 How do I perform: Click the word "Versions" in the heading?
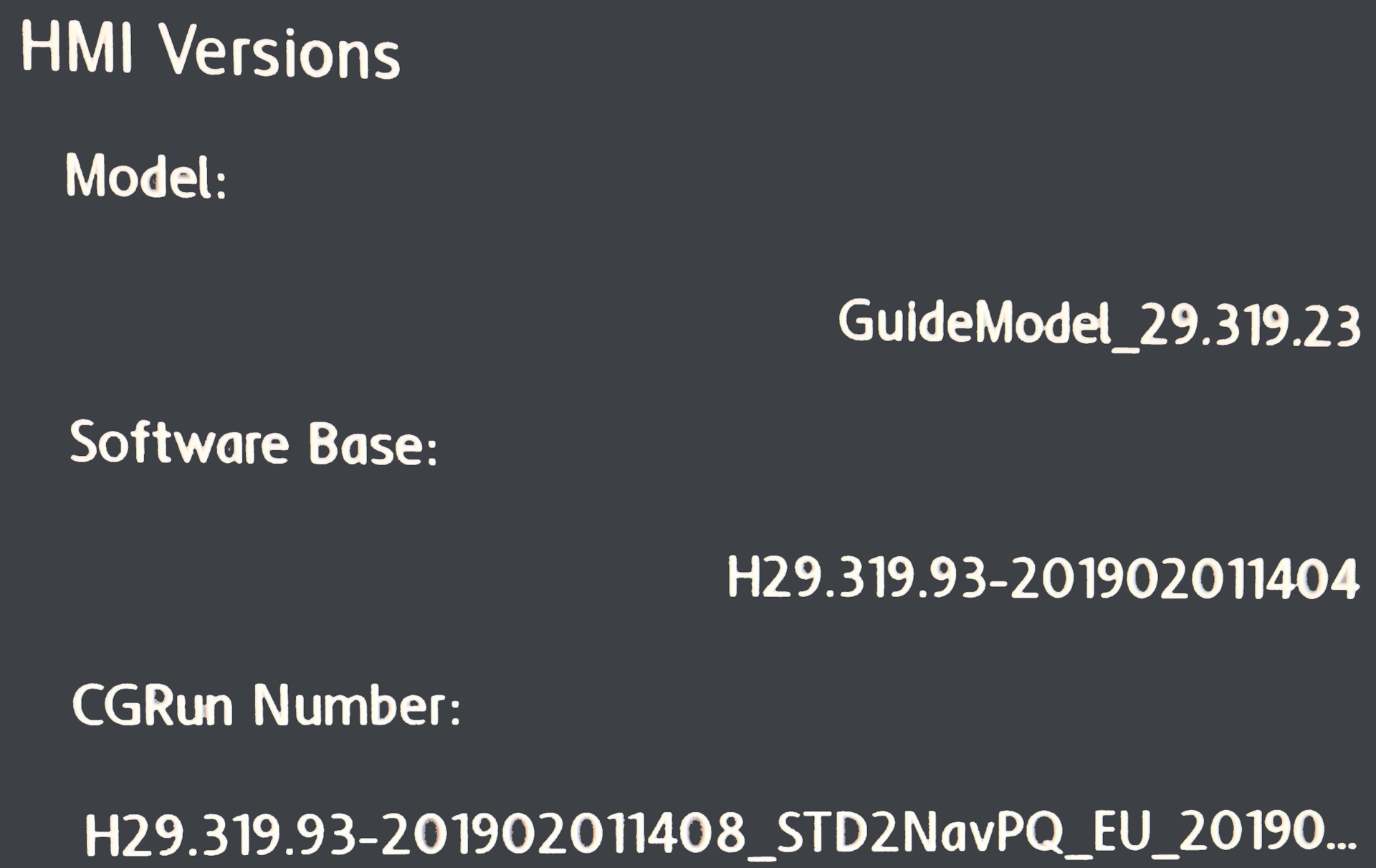pyautogui.click(x=279, y=53)
